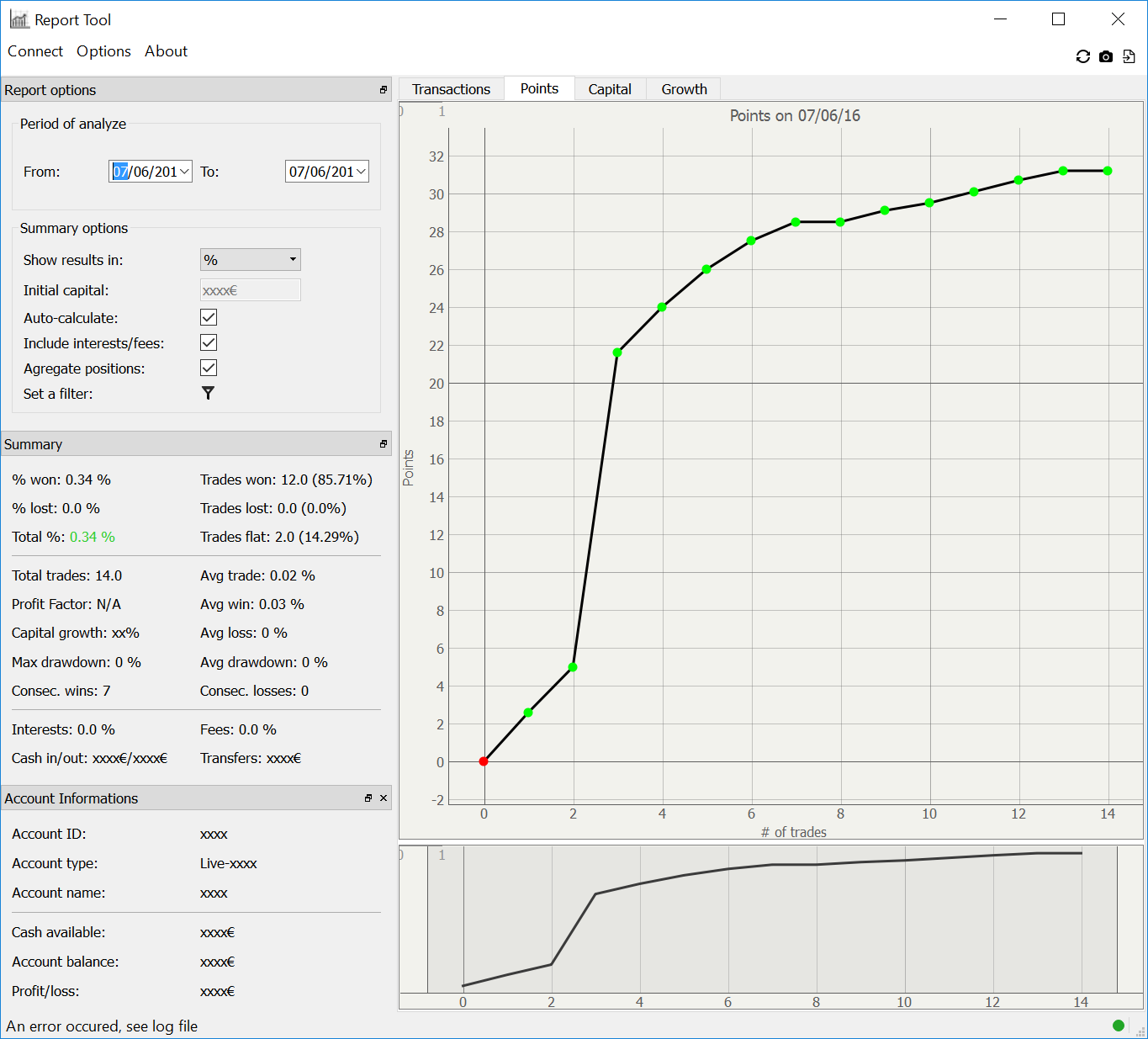Screen dimensions: 1148x1039
Task: Click the Initial capital input field
Action: [x=250, y=290]
